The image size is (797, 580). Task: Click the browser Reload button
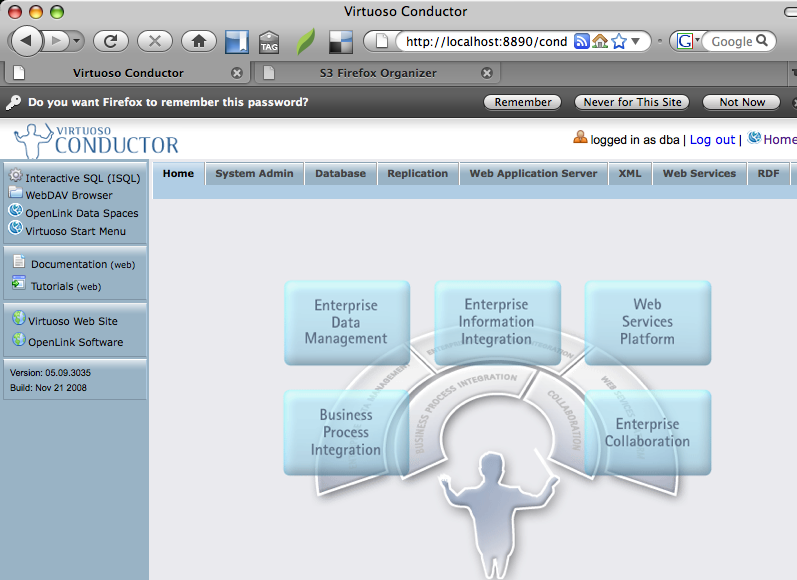point(110,41)
